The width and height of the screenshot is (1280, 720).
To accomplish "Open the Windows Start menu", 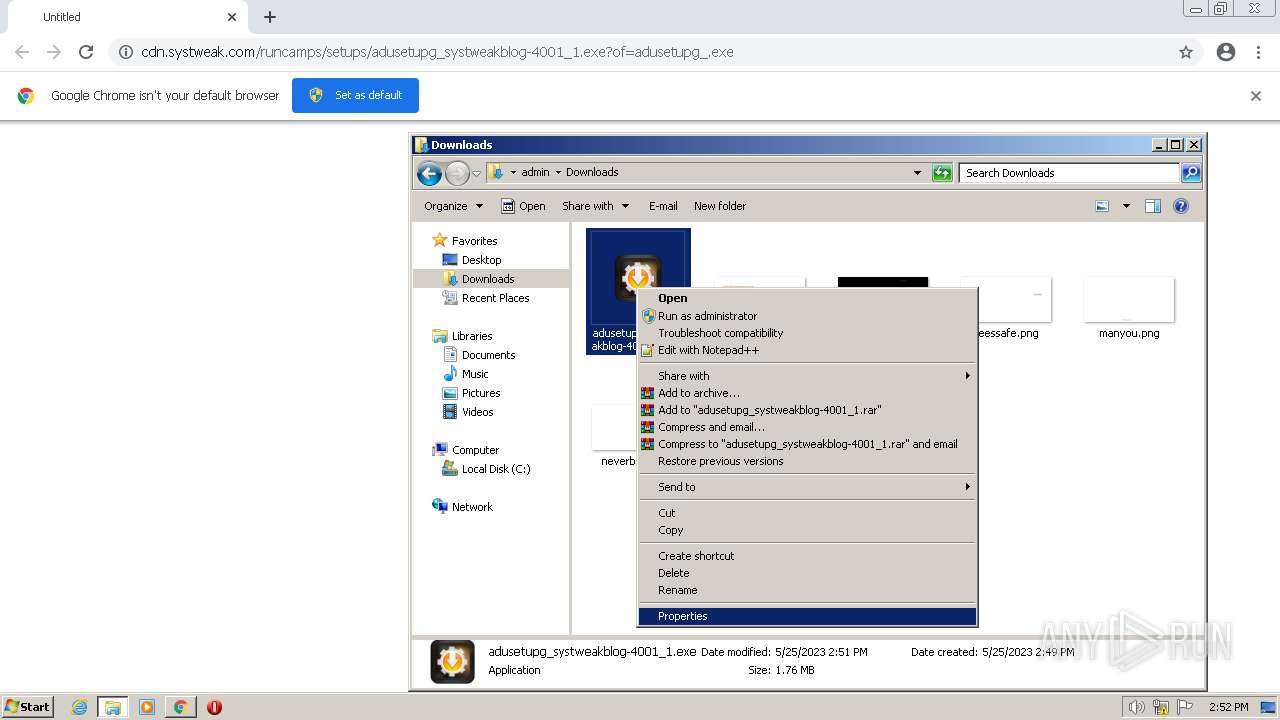I will tap(28, 707).
